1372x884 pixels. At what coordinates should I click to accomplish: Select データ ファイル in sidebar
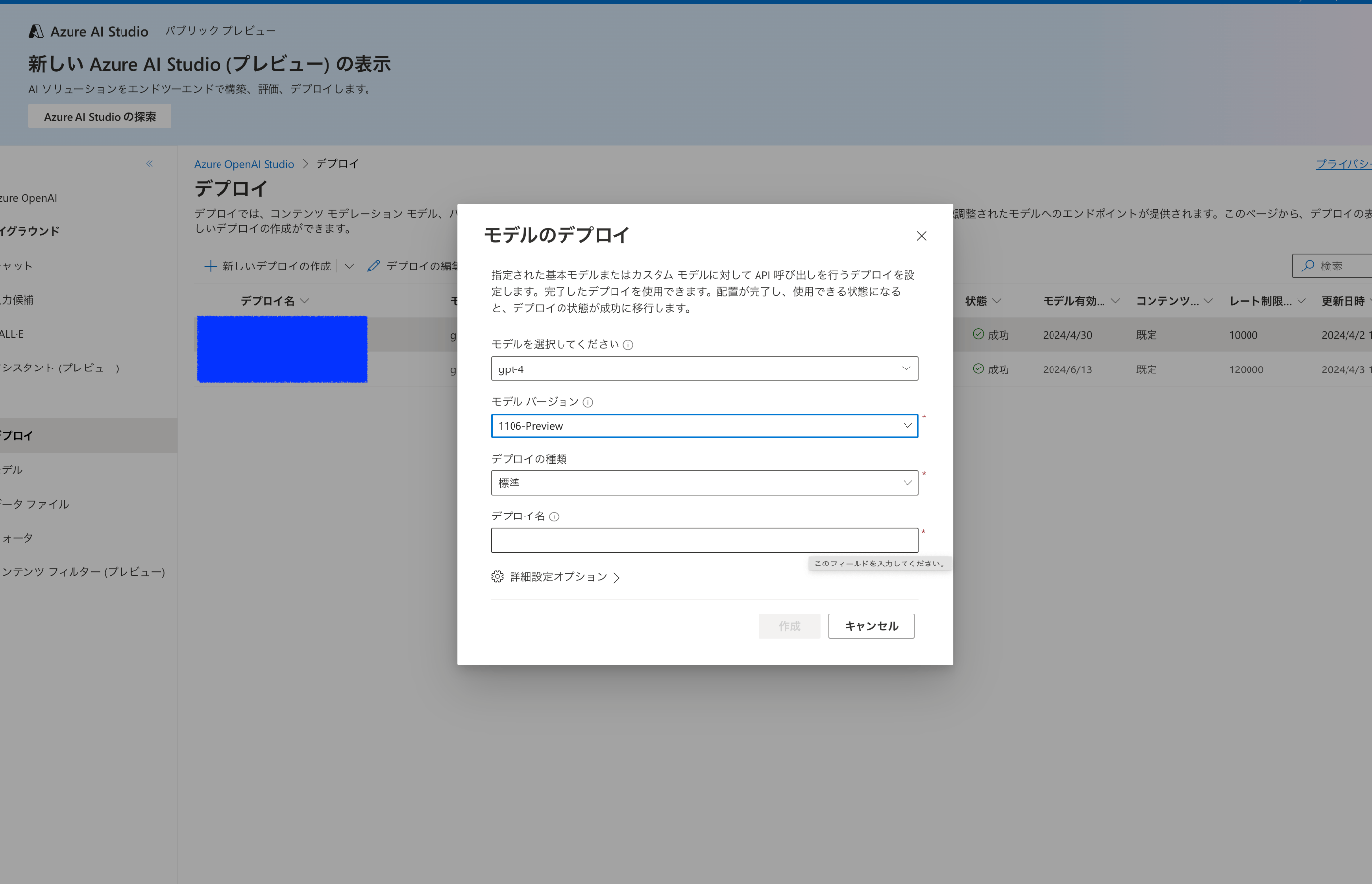click(x=35, y=504)
